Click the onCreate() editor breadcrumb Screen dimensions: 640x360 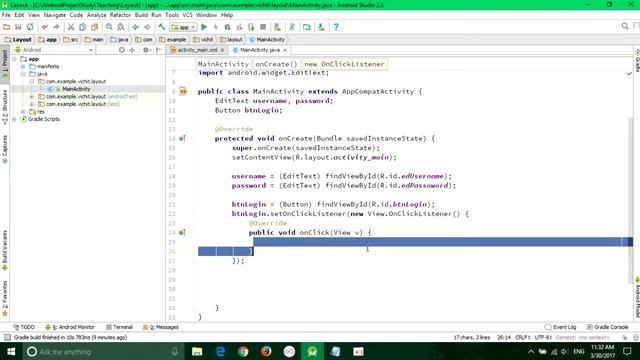[276, 64]
